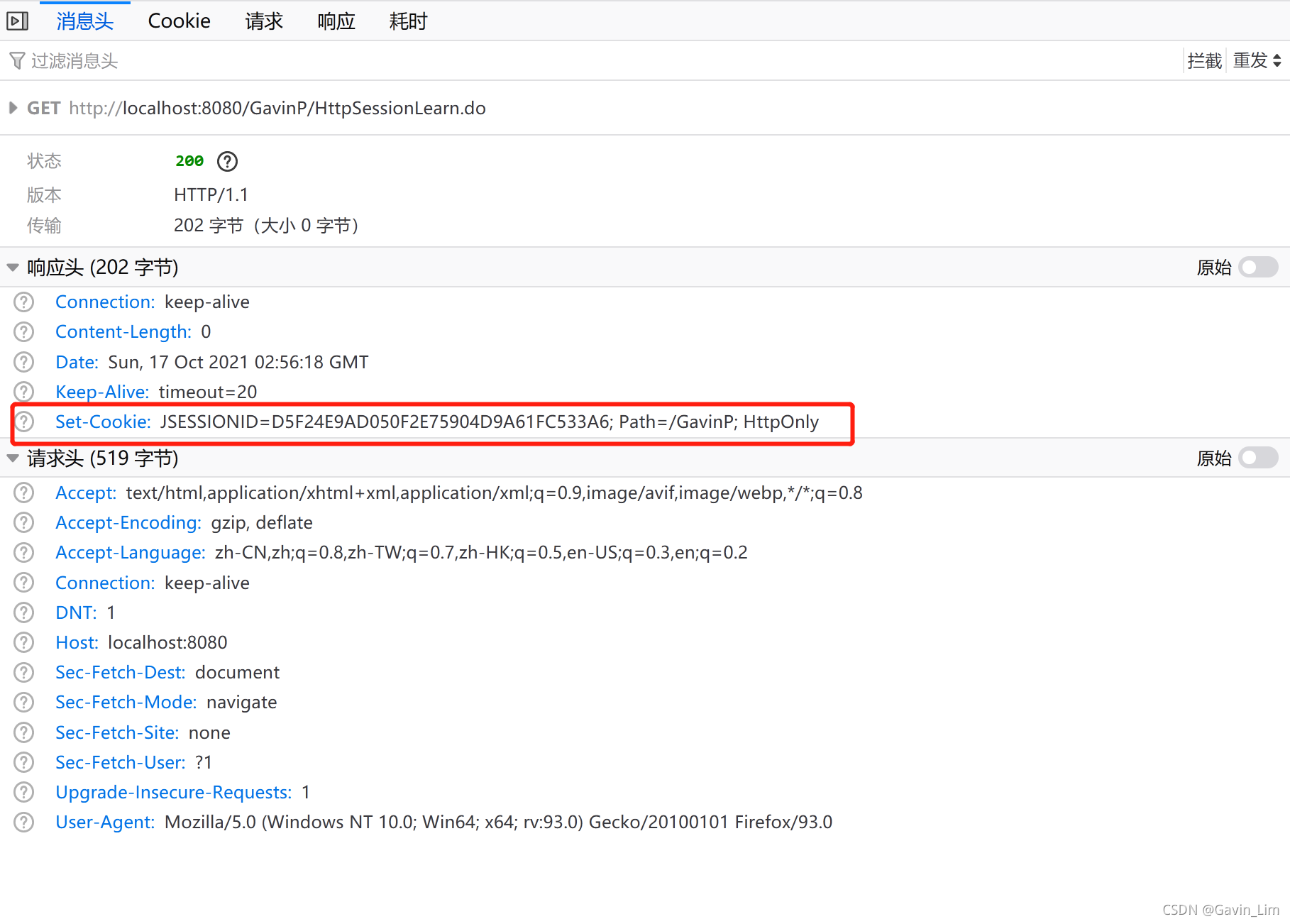
Task: Open the status code 200 help icon
Action: click(227, 161)
